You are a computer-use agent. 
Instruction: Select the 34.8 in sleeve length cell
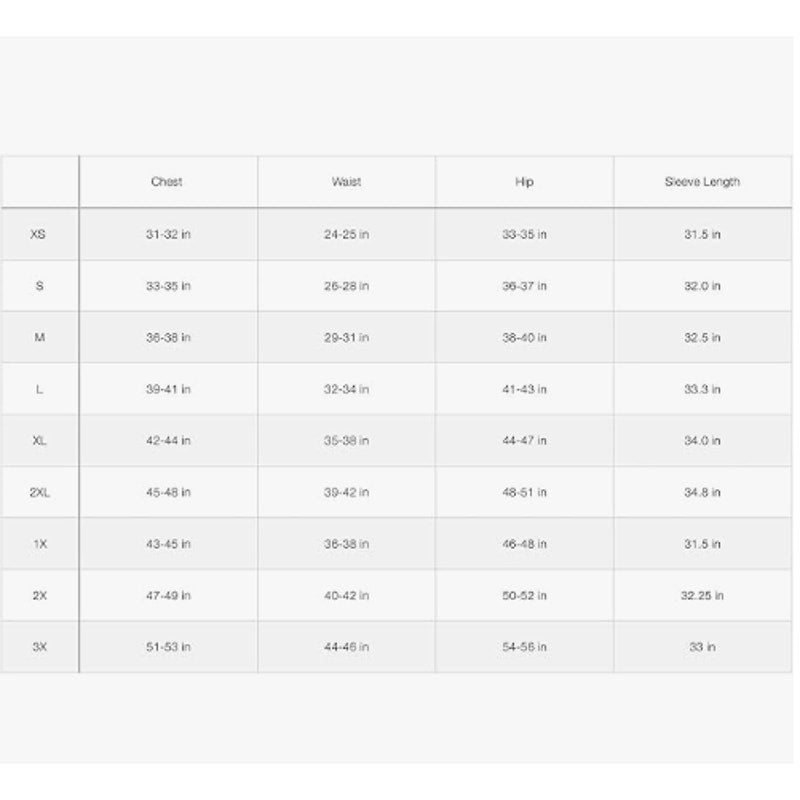[703, 492]
